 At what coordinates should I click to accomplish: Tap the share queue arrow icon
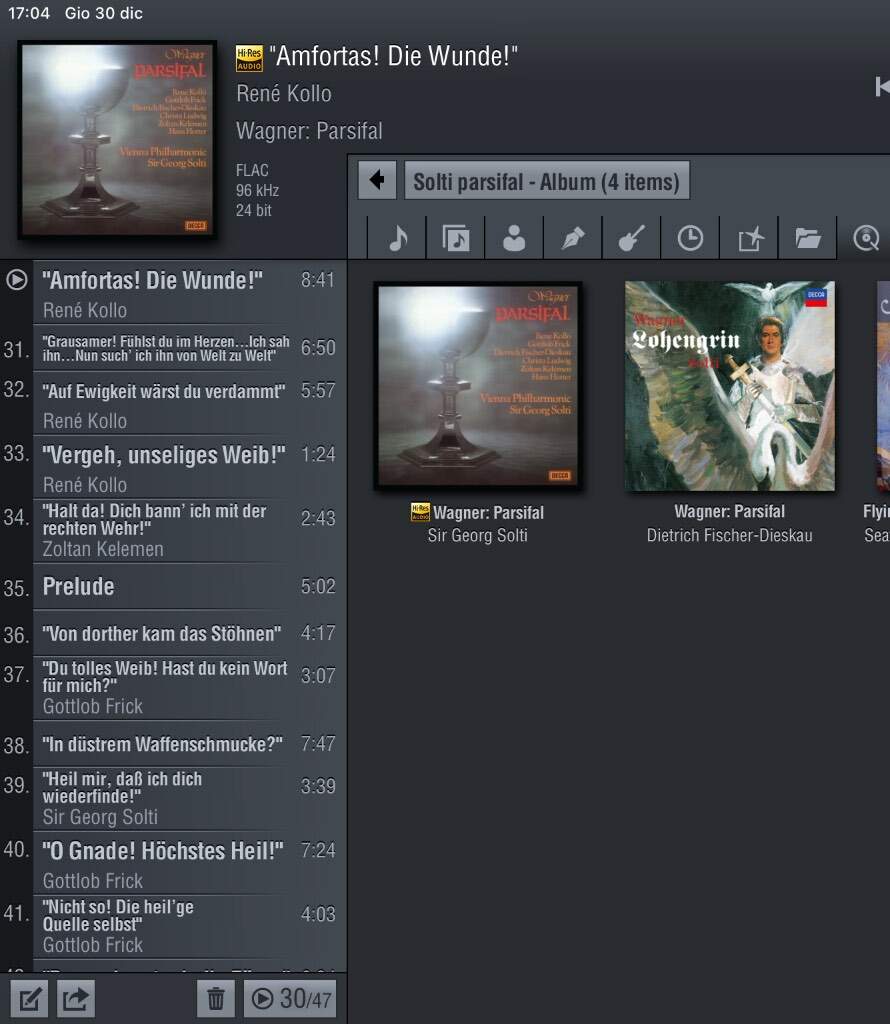(x=76, y=999)
